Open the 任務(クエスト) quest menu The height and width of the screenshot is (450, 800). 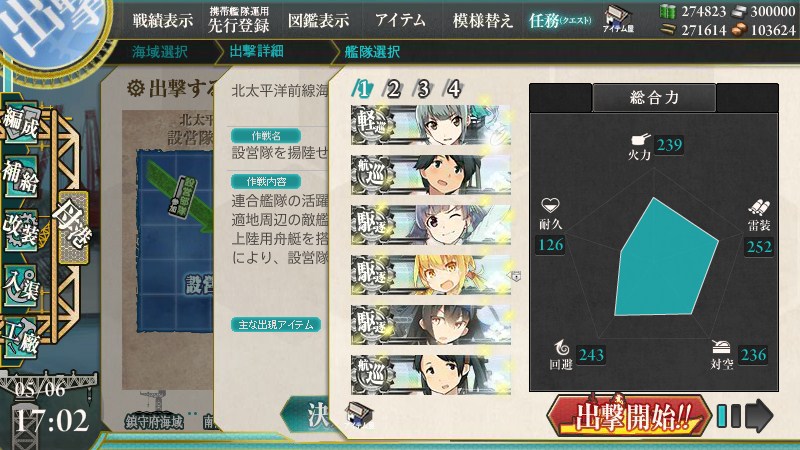click(x=560, y=20)
